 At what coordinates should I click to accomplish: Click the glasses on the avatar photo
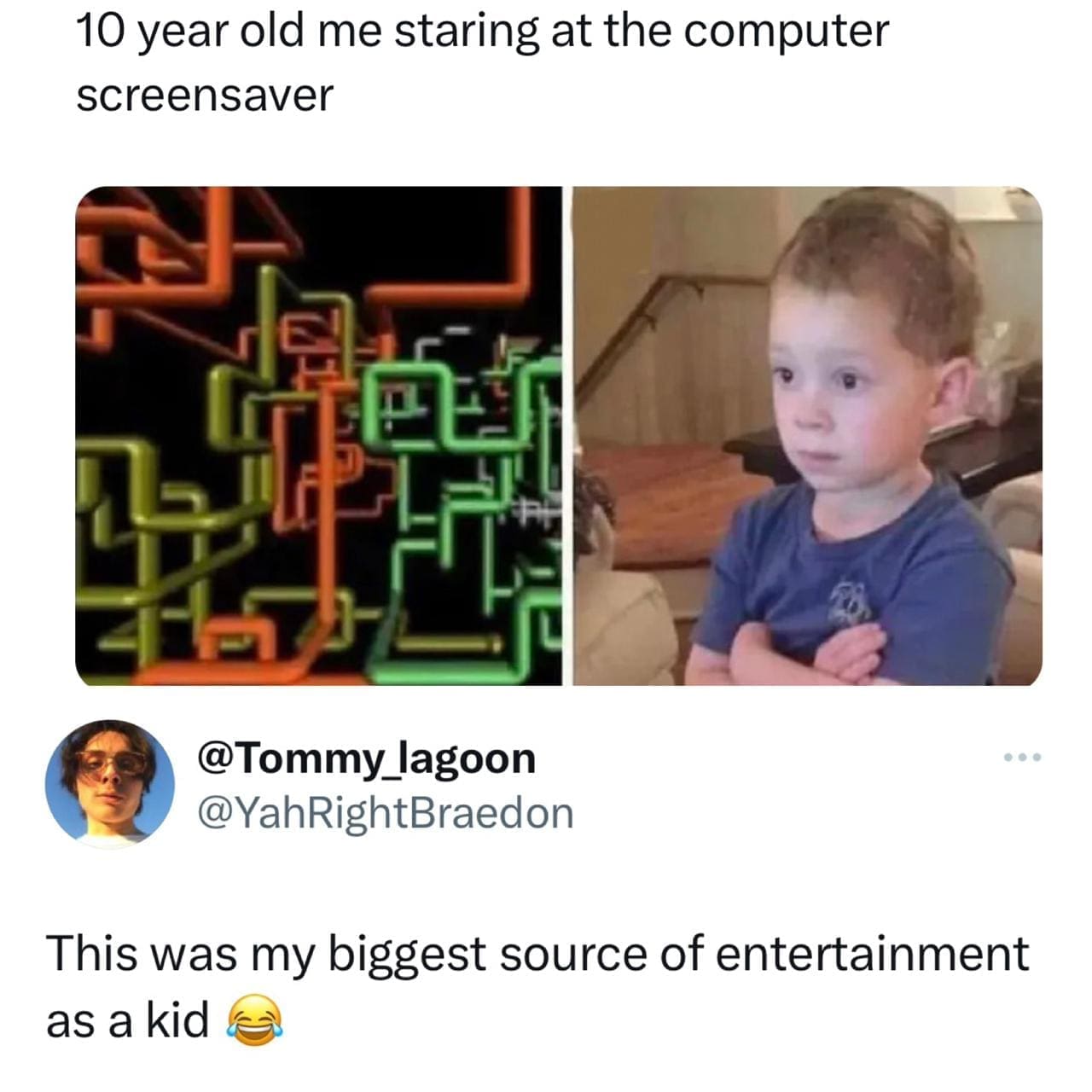[x=111, y=763]
